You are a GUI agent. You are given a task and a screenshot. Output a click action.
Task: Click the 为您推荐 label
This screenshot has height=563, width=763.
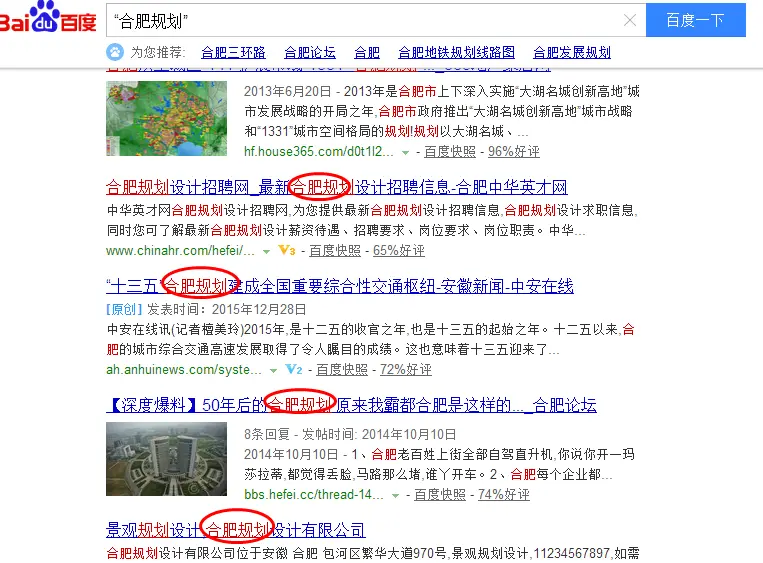[x=157, y=52]
